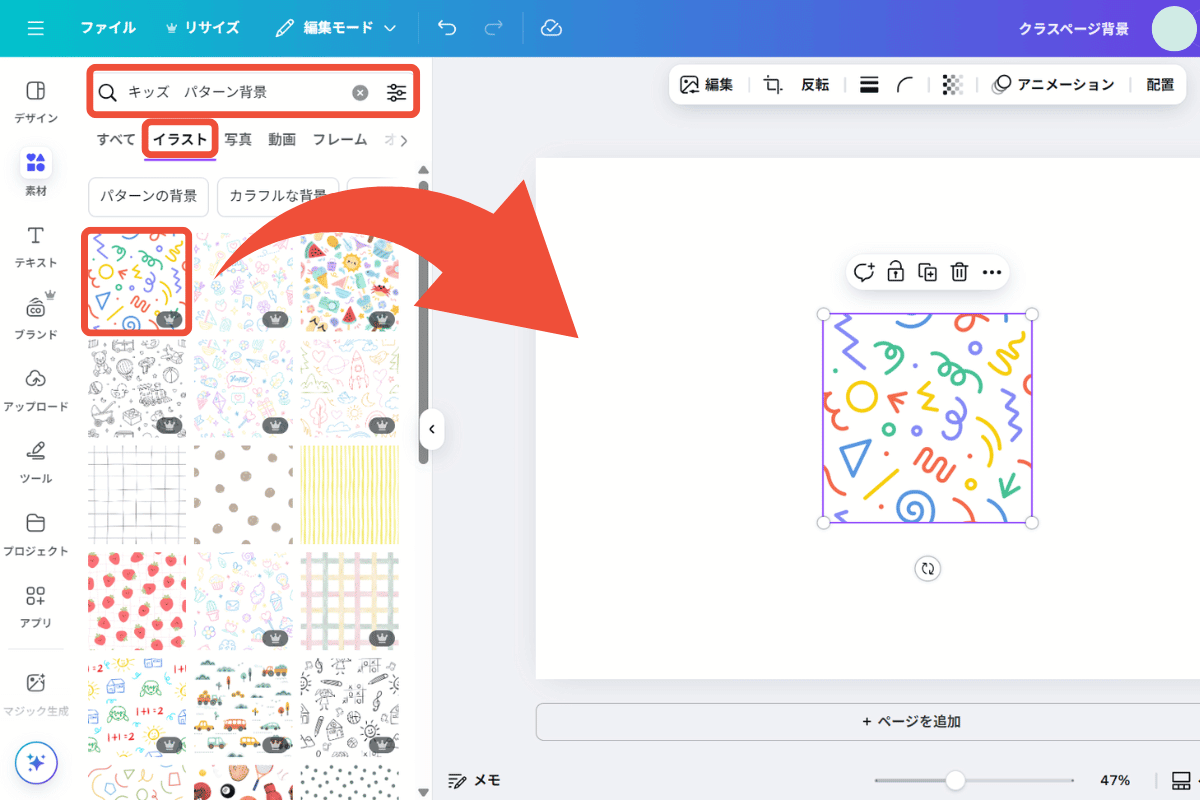
Task: Switch to the フレーム tab
Action: (x=340, y=139)
